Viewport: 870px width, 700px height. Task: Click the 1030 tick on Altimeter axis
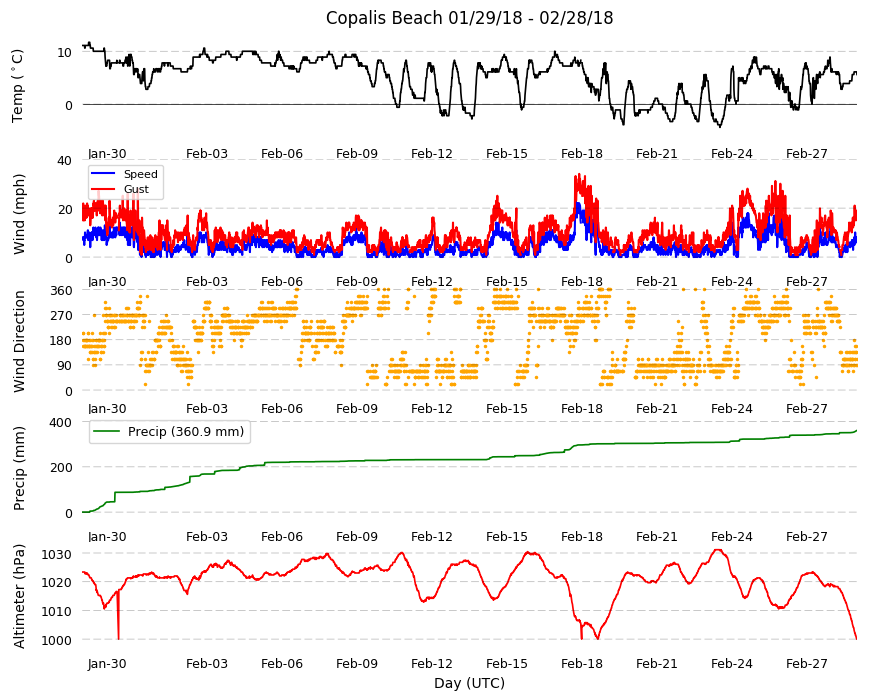point(58,555)
